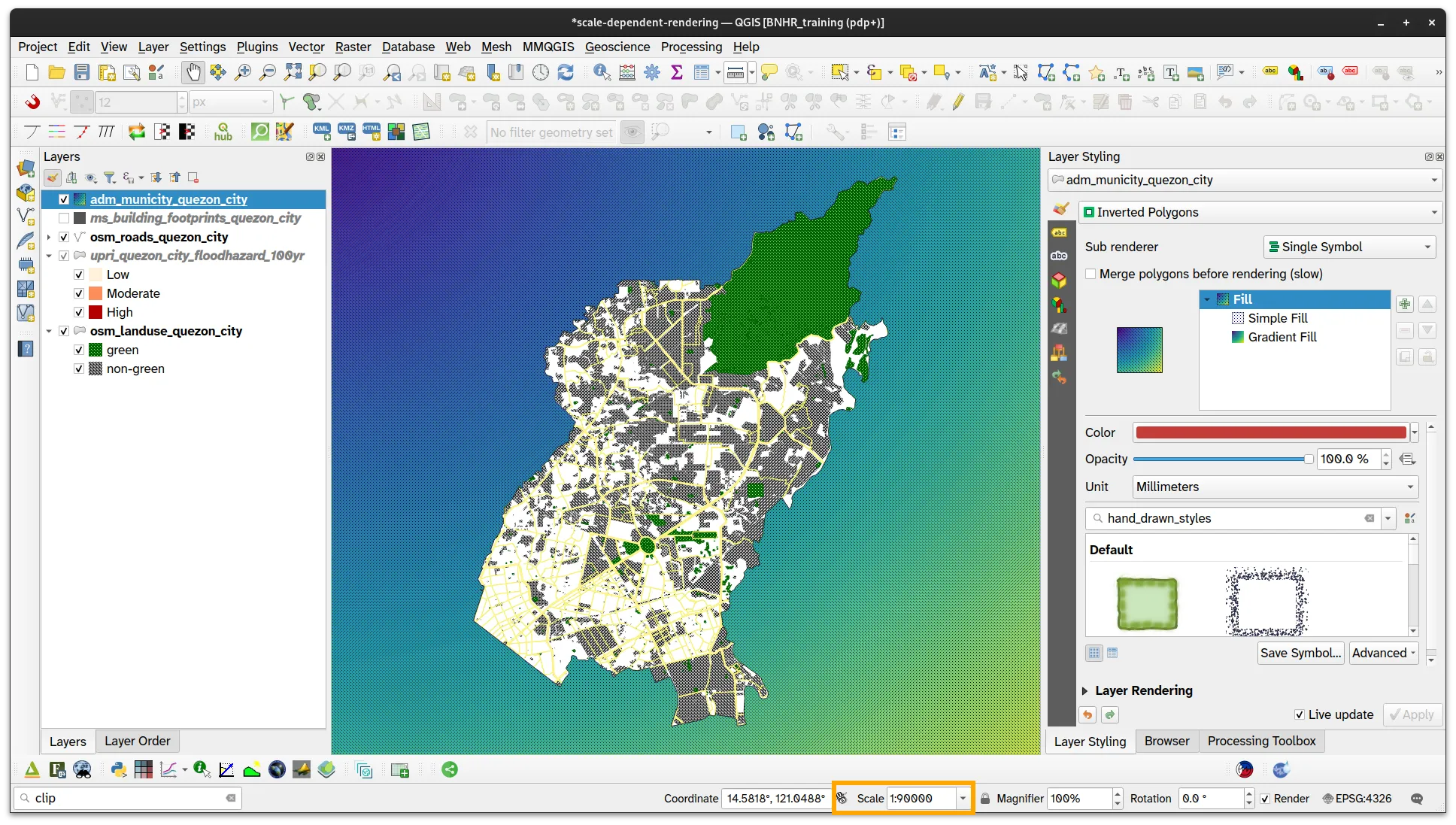Expand the osm_roads_quezon_city layer tree
The image size is (1456, 825).
click(x=49, y=237)
